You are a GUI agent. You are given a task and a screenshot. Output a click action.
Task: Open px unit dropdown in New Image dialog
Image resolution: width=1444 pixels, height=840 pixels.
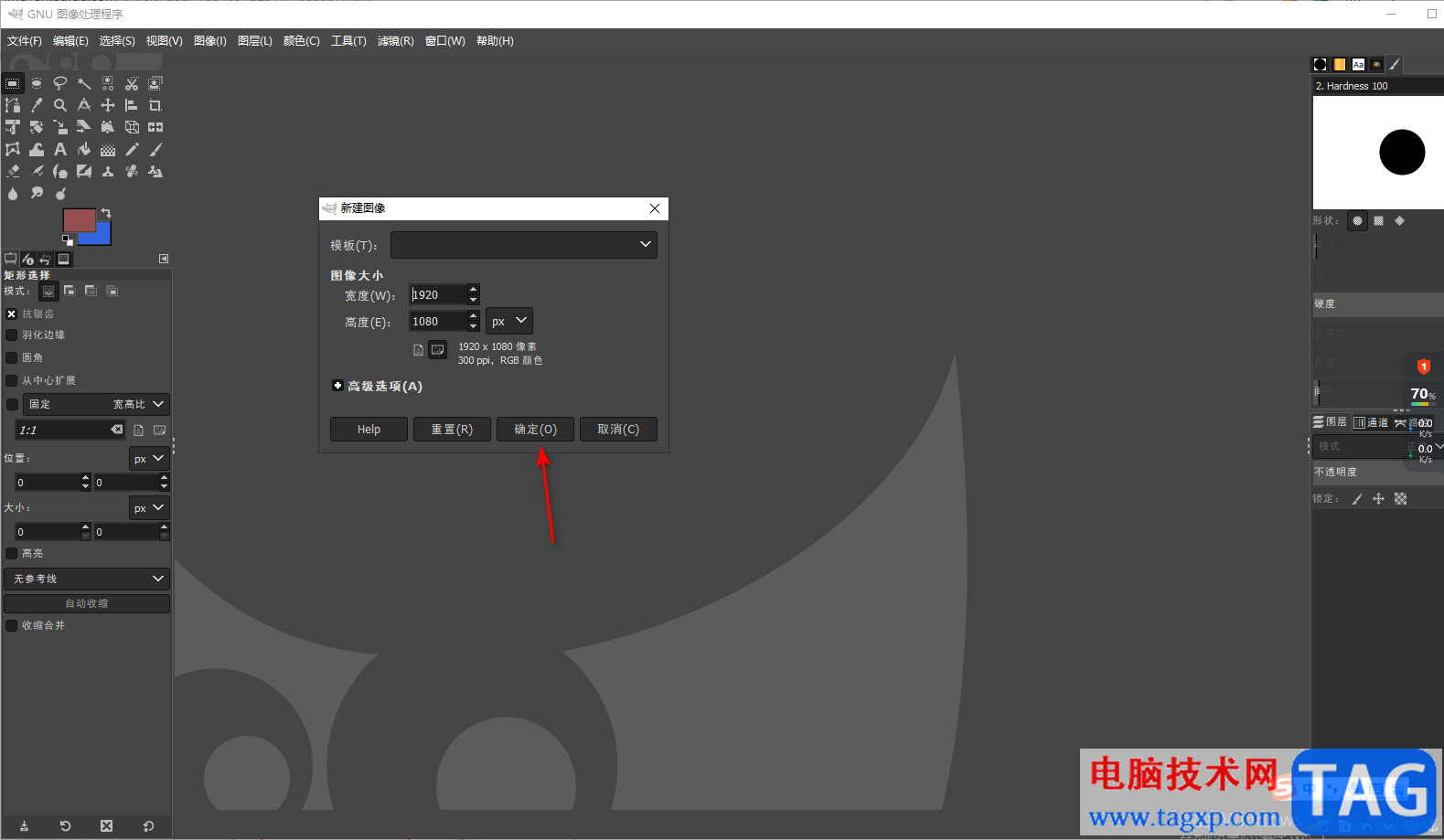pyautogui.click(x=509, y=321)
